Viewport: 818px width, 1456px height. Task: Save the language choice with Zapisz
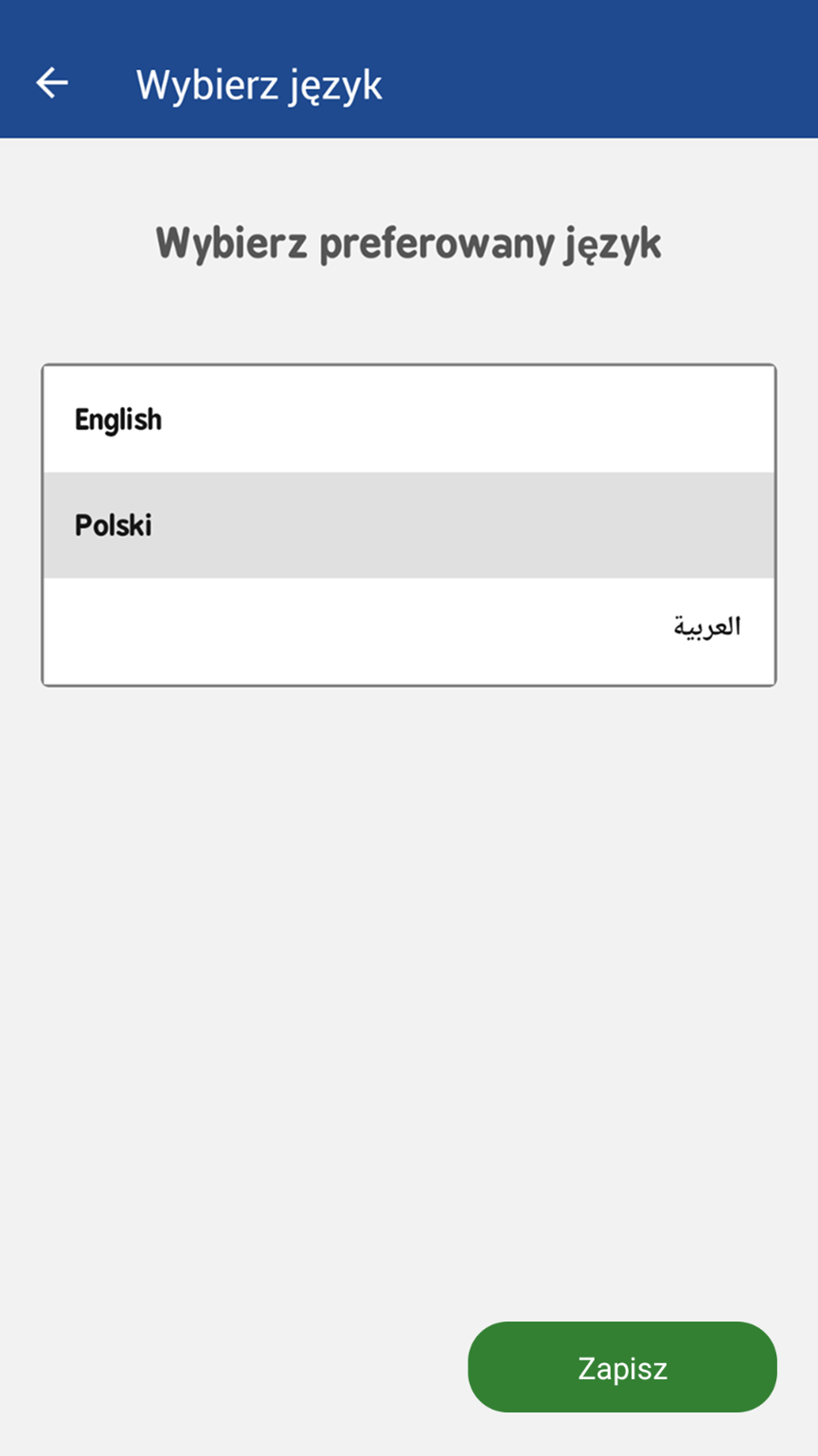[x=622, y=1367]
